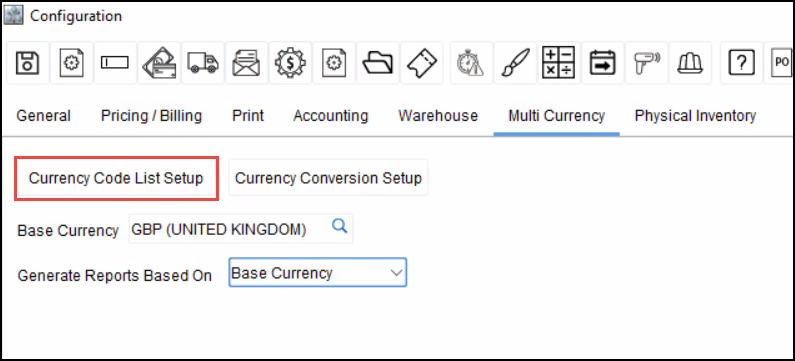Open the Pricing / Billing tab
The height and width of the screenshot is (361, 795).
152,116
